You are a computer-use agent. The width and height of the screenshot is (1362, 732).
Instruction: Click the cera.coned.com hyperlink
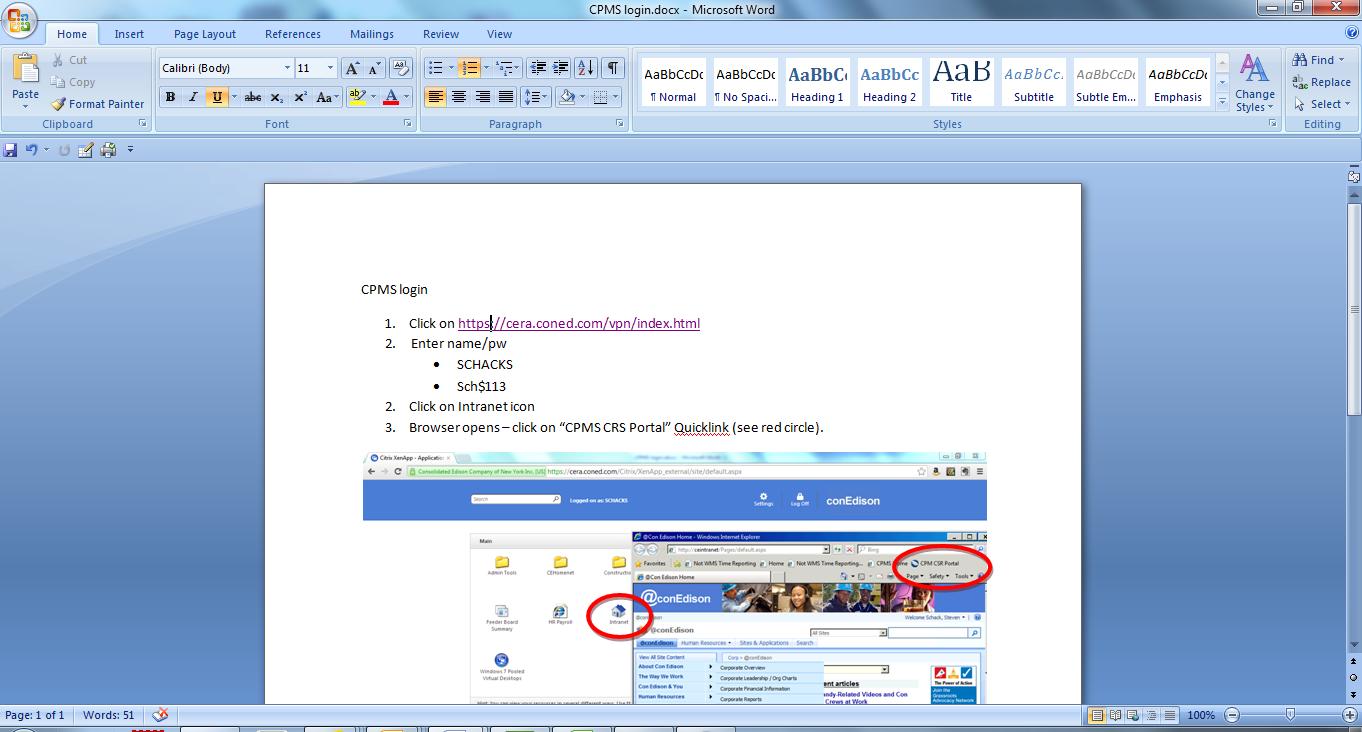[578, 323]
